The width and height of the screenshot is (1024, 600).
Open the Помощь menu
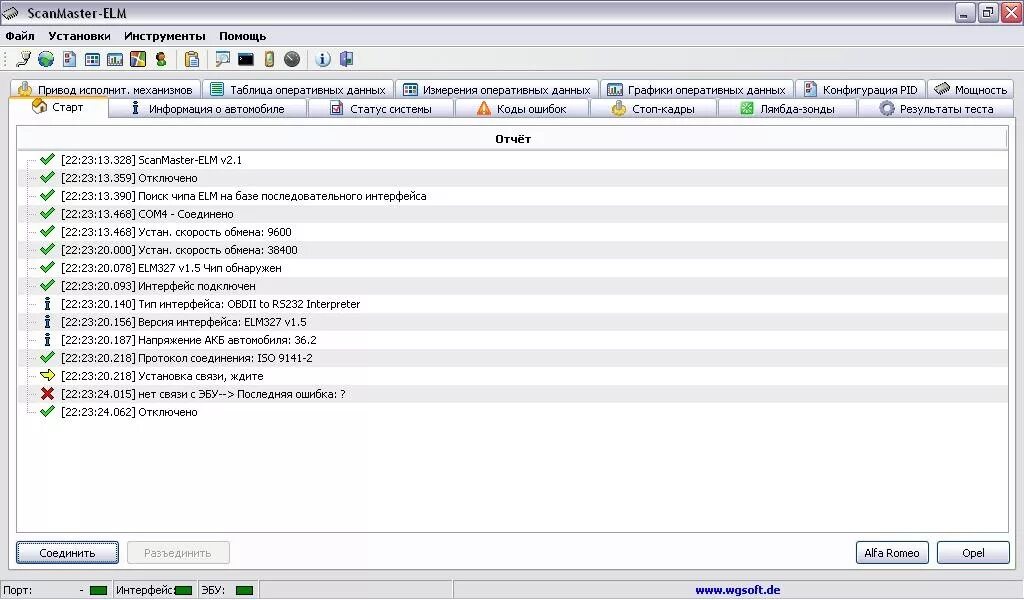[242, 36]
